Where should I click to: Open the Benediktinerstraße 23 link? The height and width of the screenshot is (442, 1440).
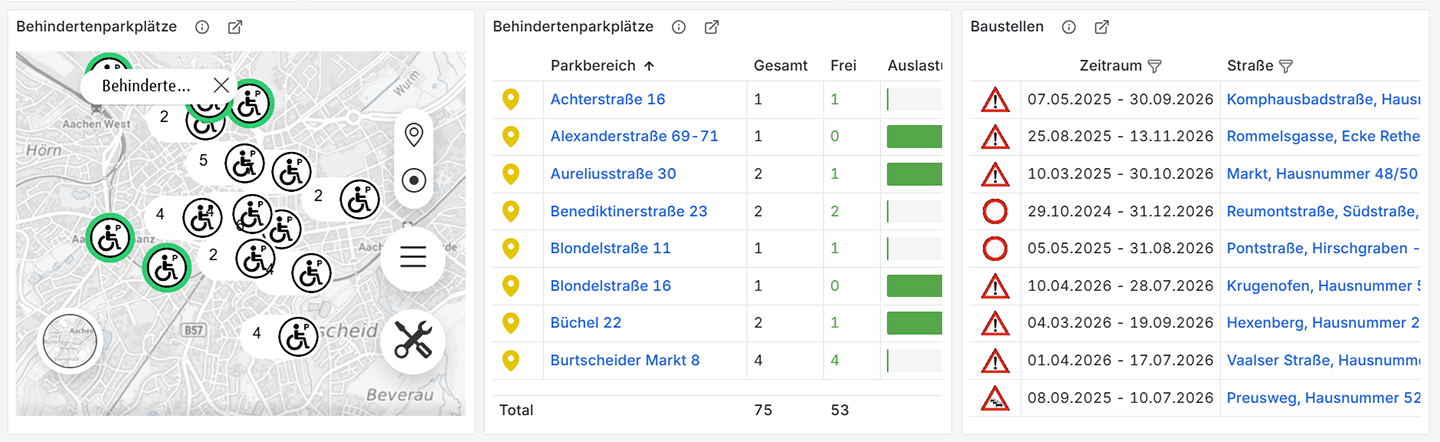629,211
